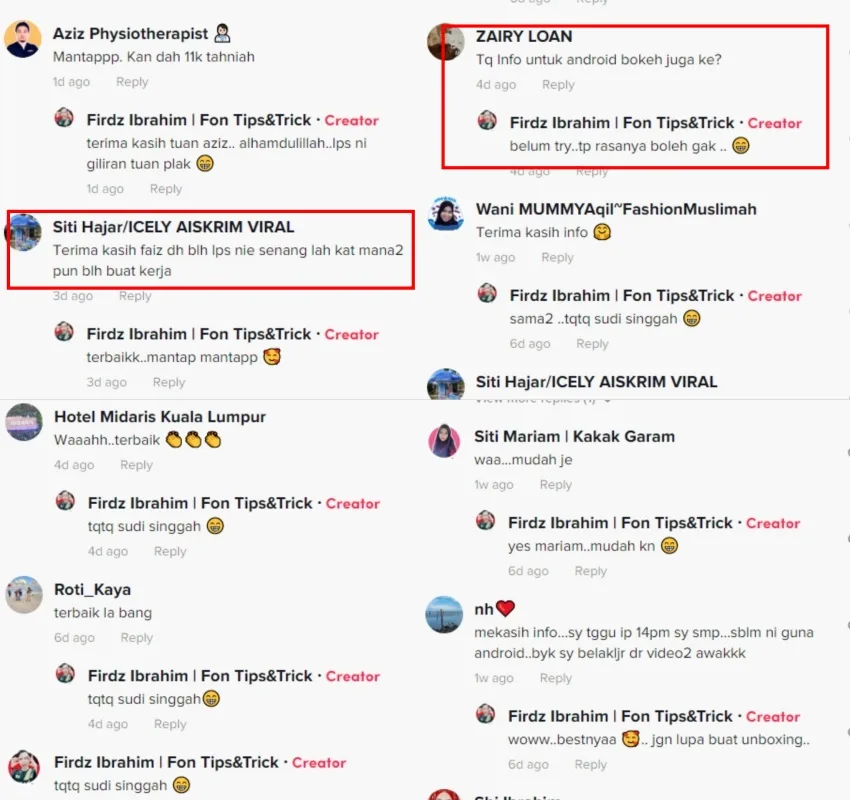Reply to Wani MUMMYAqil's comment
The height and width of the screenshot is (800, 850).
[557, 257]
